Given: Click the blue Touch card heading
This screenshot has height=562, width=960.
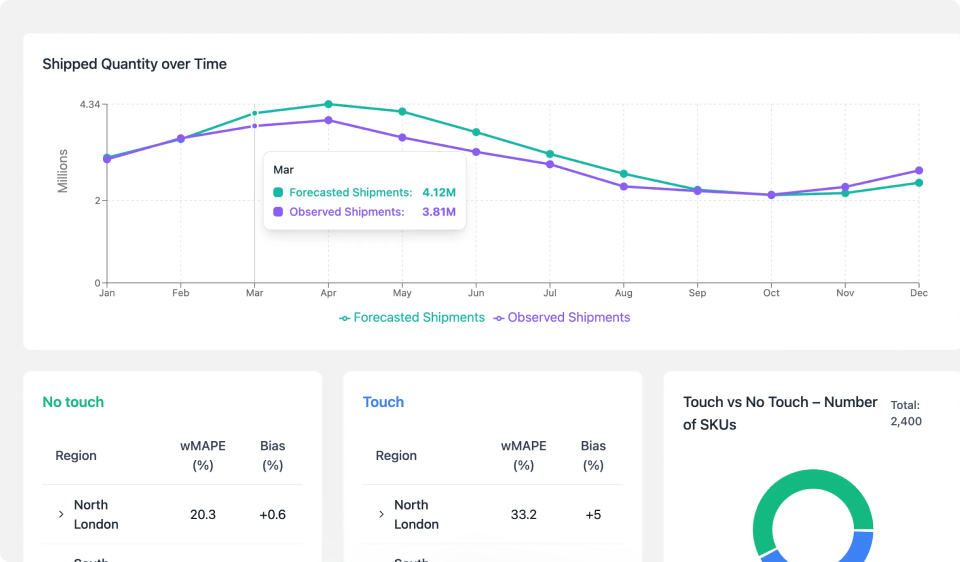Looking at the screenshot, I should pyautogui.click(x=383, y=402).
